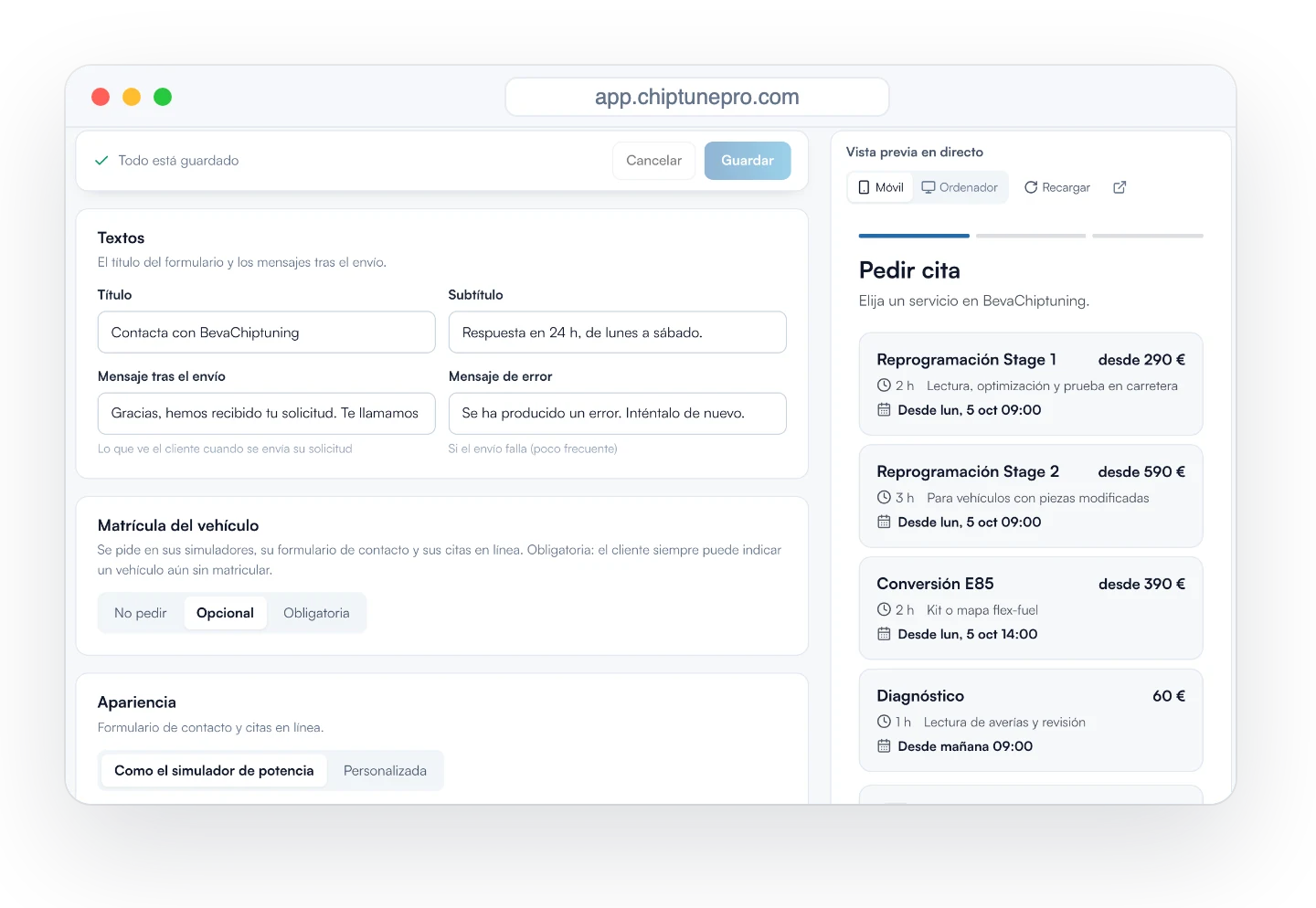The image size is (1316, 908).
Task: Select No pedir for vehicle plate
Action: coord(141,613)
